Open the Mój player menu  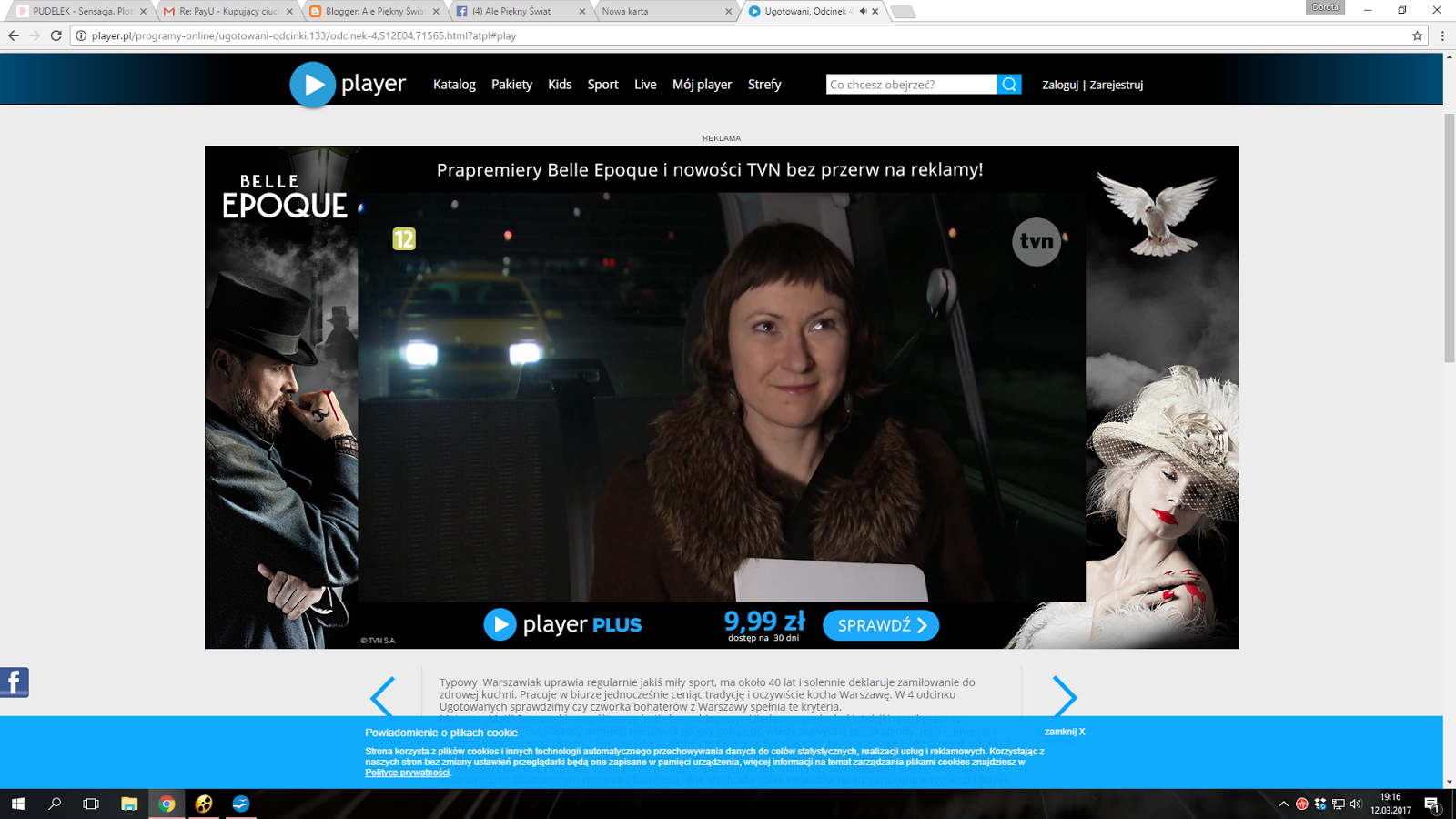tap(702, 85)
